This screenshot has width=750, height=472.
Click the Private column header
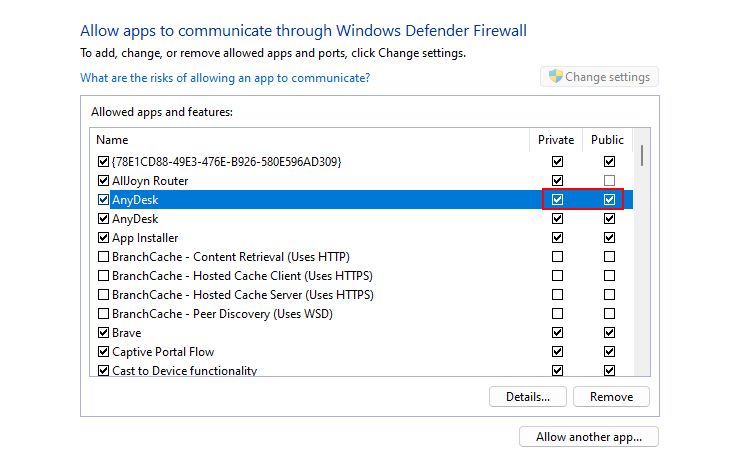point(556,140)
